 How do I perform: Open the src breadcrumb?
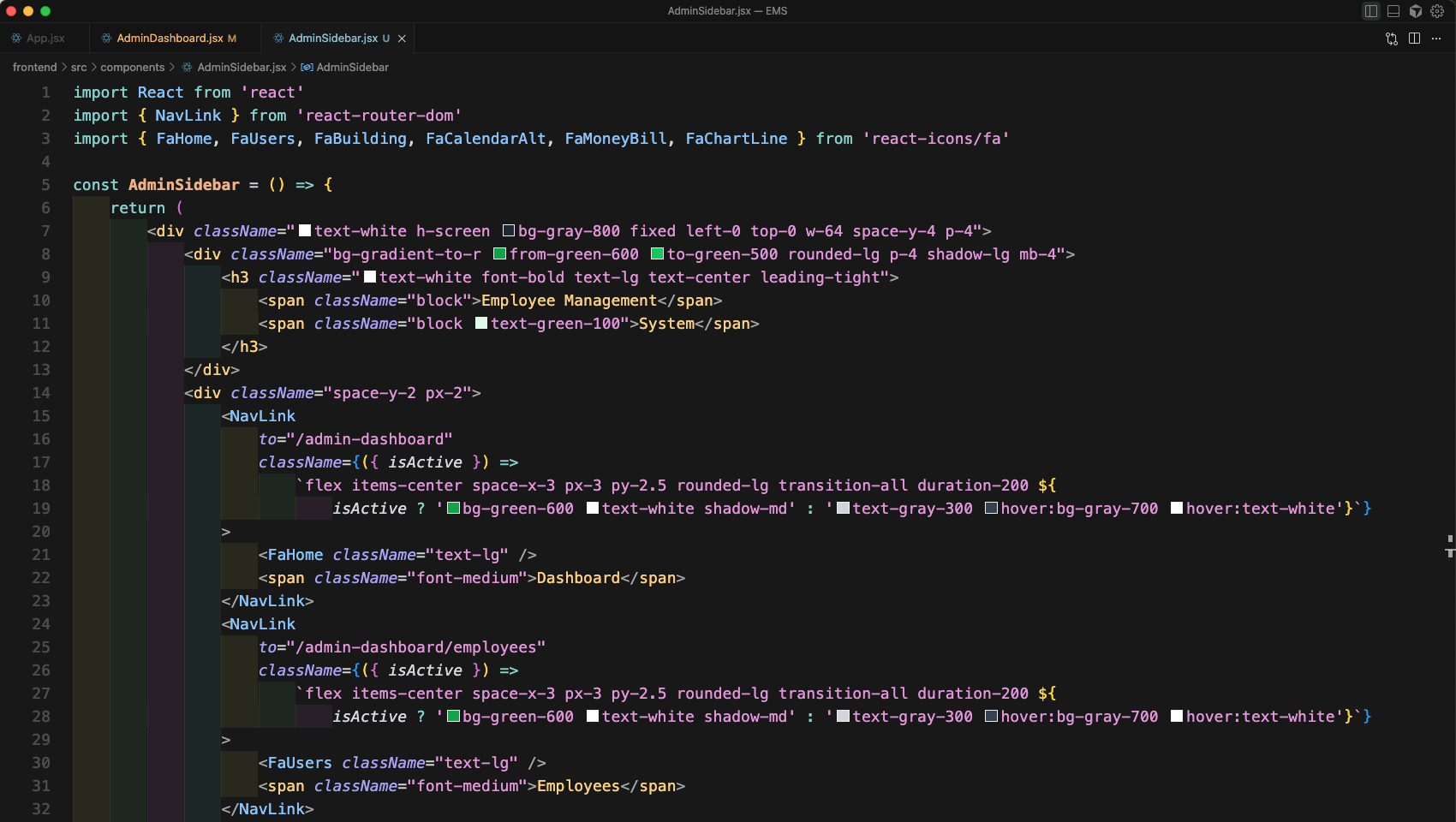click(x=79, y=67)
